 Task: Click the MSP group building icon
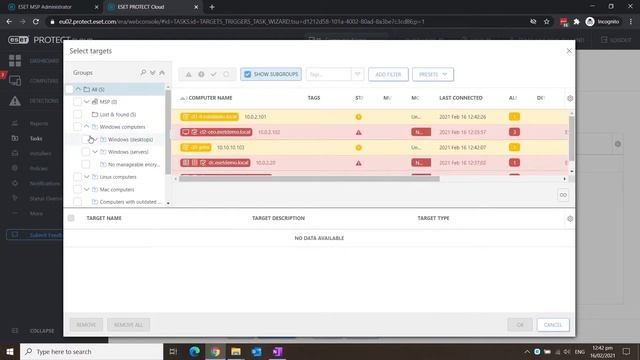click(95, 102)
